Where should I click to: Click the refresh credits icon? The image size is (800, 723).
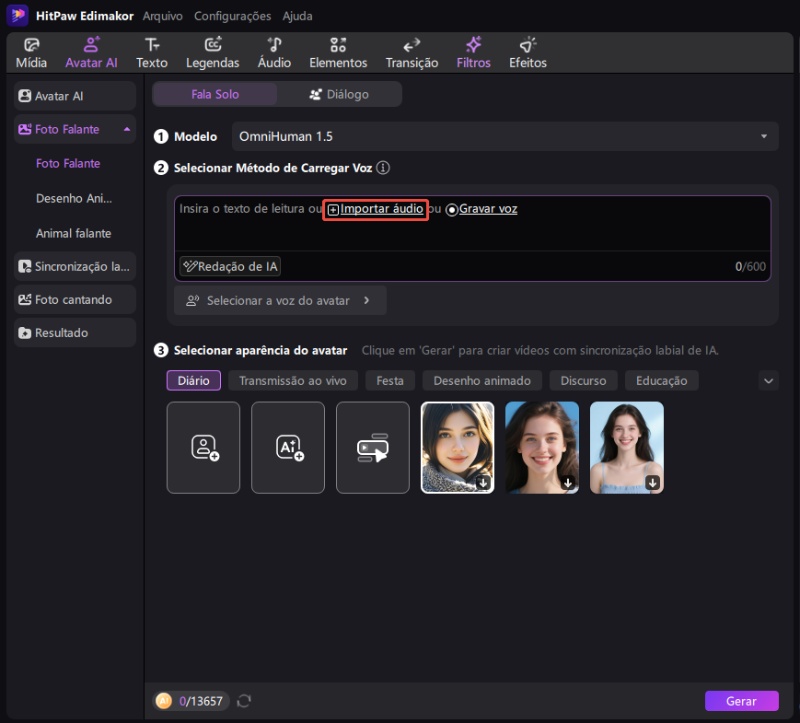click(244, 701)
